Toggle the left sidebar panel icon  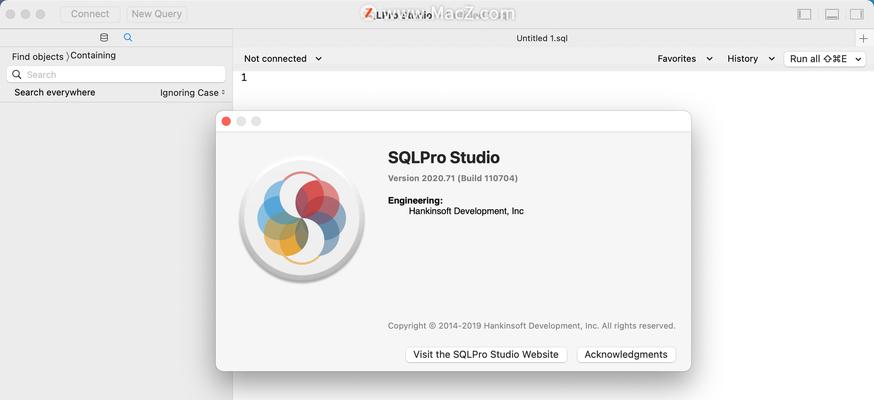pyautogui.click(x=804, y=14)
